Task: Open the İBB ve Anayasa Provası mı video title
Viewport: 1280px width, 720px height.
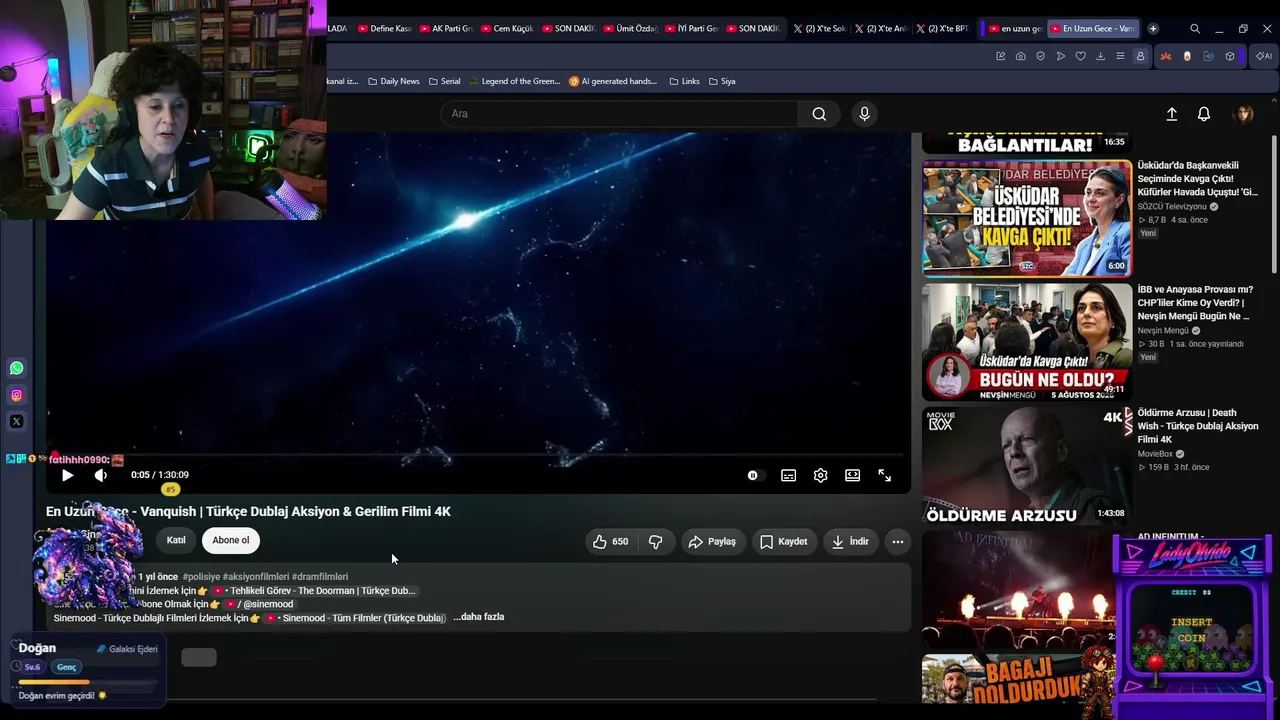Action: click(x=1195, y=302)
